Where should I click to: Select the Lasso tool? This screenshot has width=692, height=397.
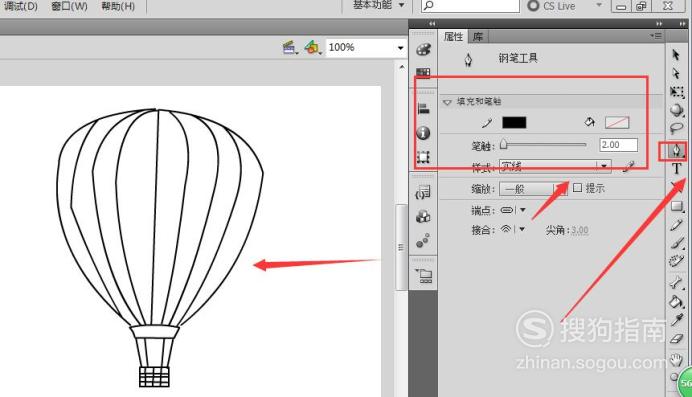[x=677, y=128]
